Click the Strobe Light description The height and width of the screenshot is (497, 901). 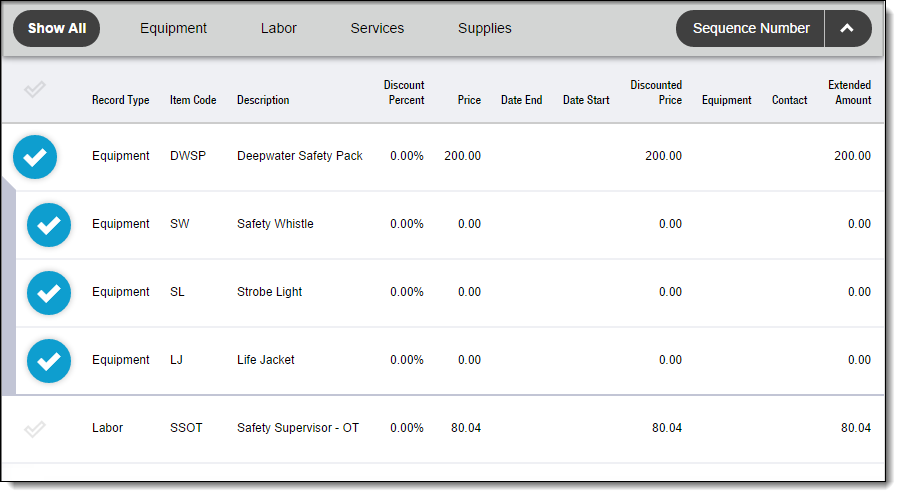pos(269,292)
